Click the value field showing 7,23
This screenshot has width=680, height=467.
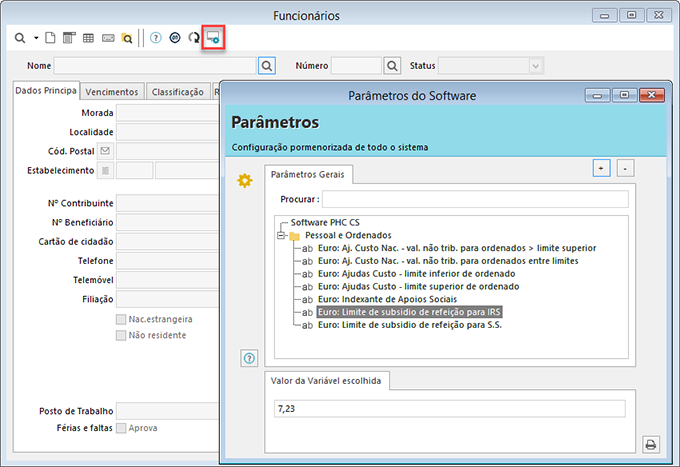point(450,409)
